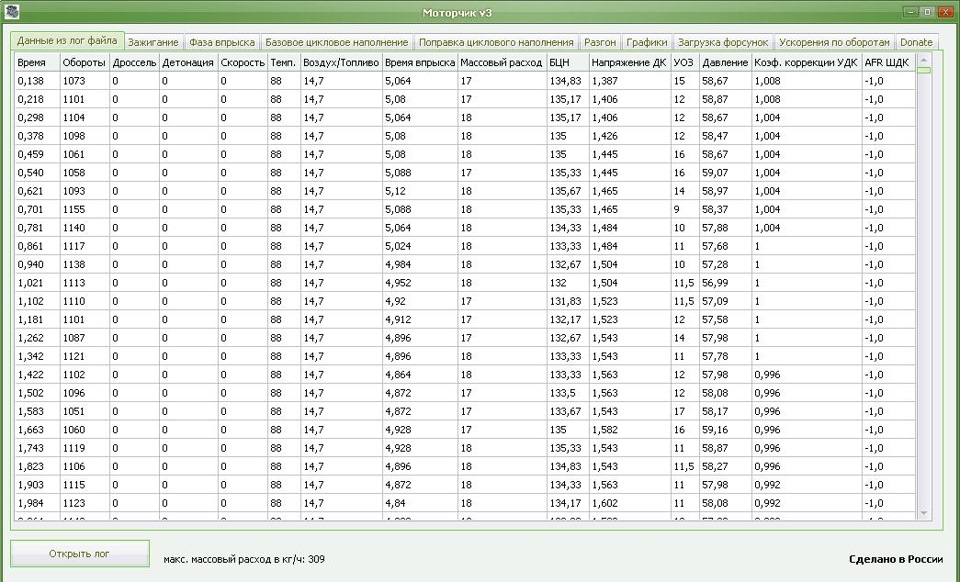This screenshot has width=960, height=582.
Task: Select the injection time cell 4,952
Action: pos(420,283)
